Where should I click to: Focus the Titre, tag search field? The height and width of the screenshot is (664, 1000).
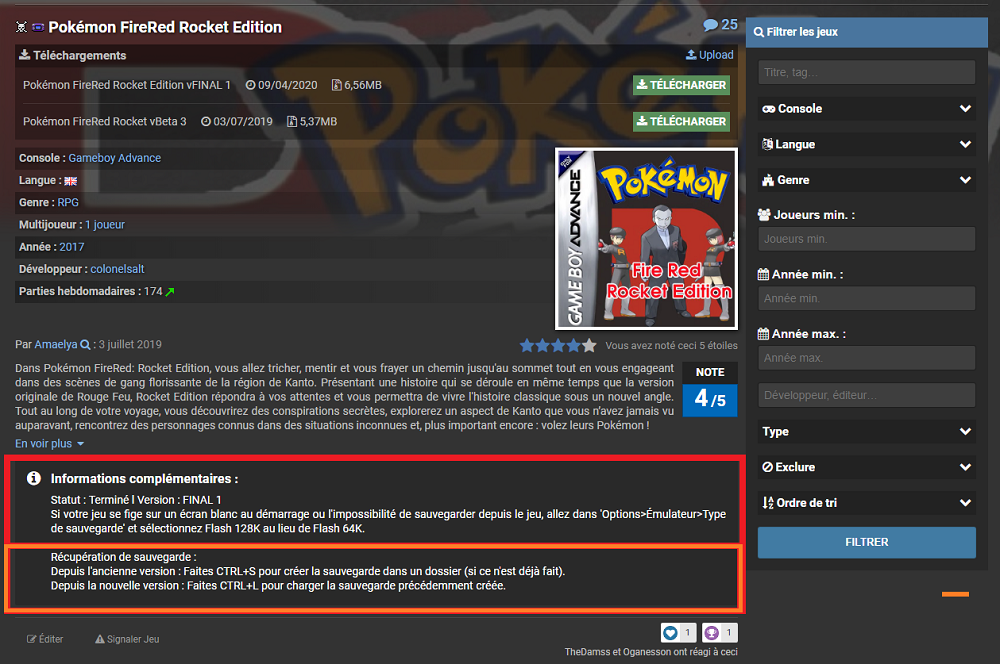(866, 72)
